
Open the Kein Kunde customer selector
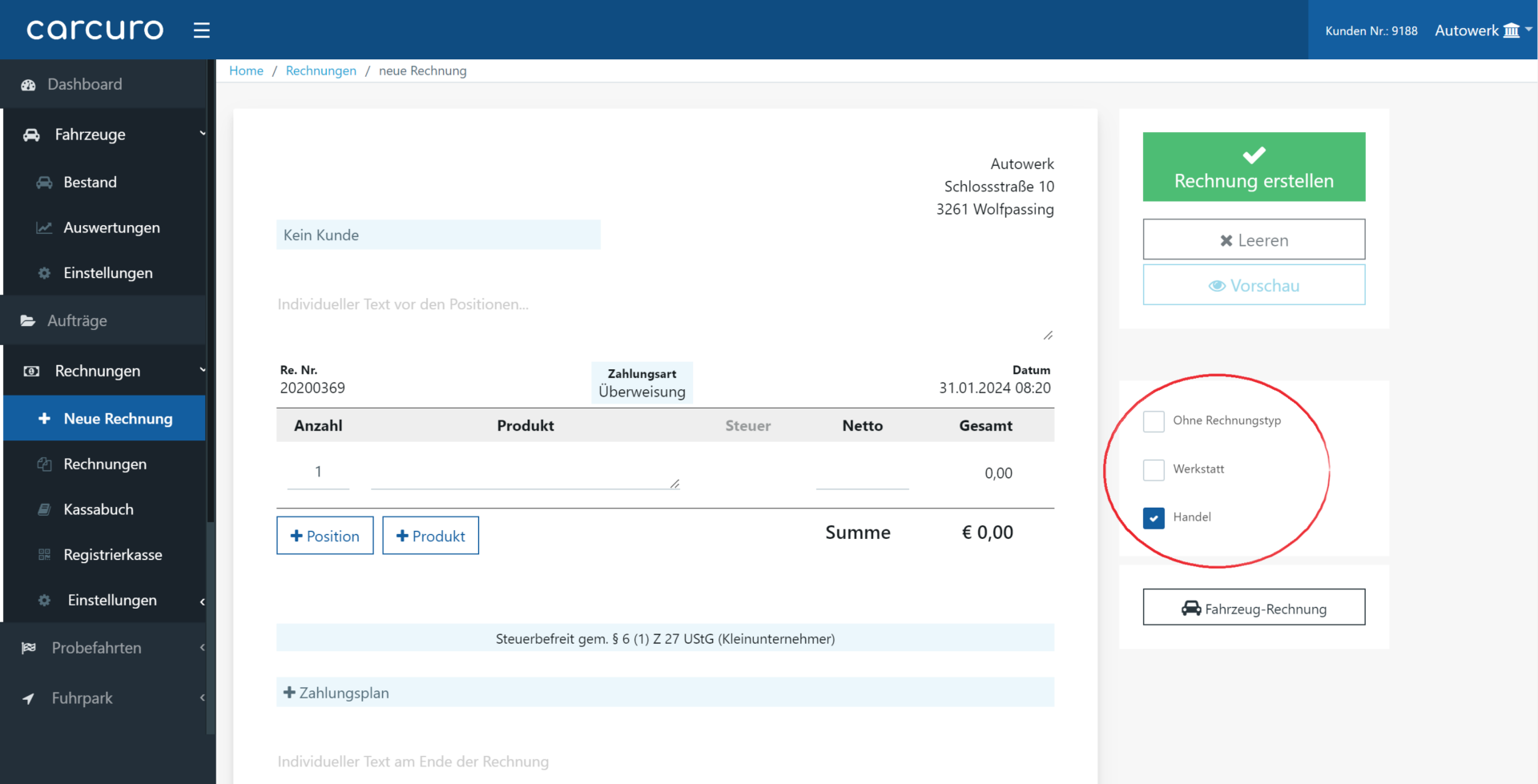point(438,235)
